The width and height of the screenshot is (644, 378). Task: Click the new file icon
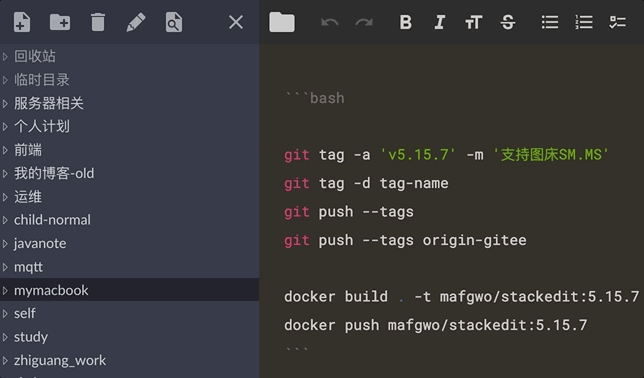(x=22, y=22)
